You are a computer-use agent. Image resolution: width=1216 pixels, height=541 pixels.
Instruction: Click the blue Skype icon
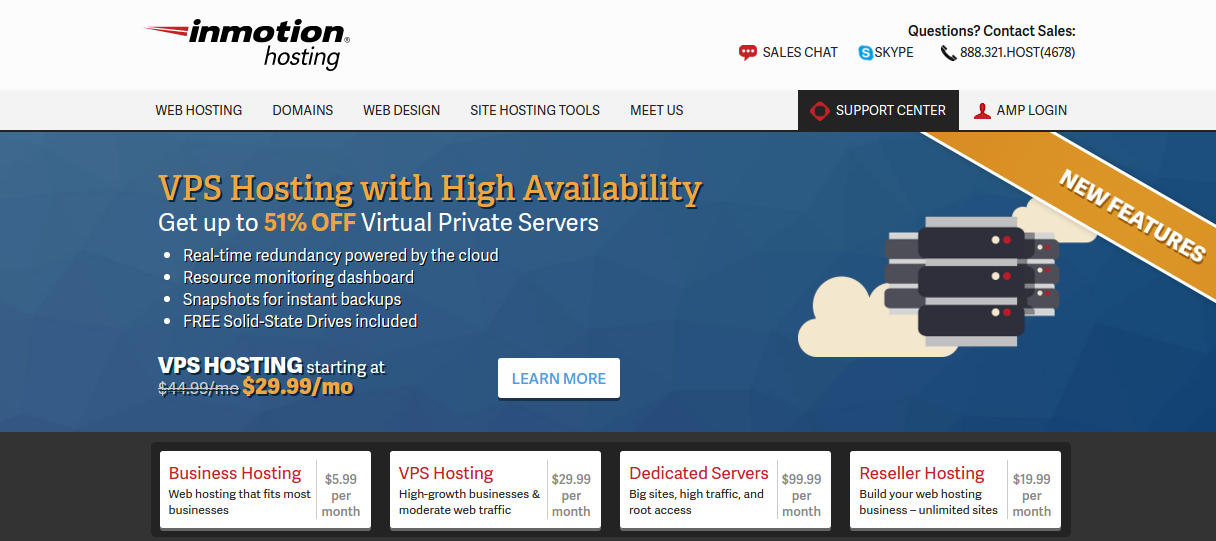[x=866, y=53]
